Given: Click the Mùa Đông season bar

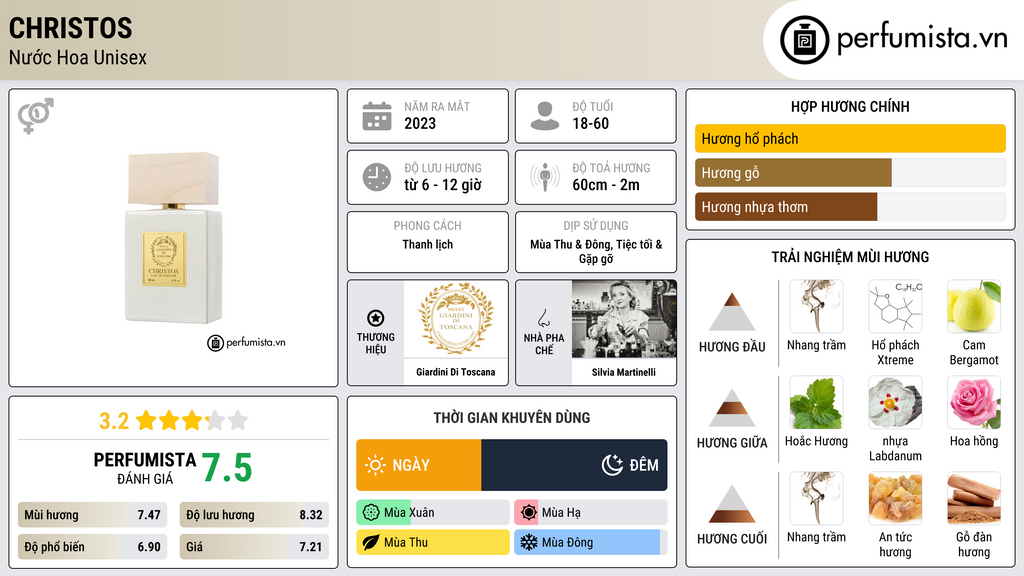Looking at the screenshot, I should pos(591,542).
